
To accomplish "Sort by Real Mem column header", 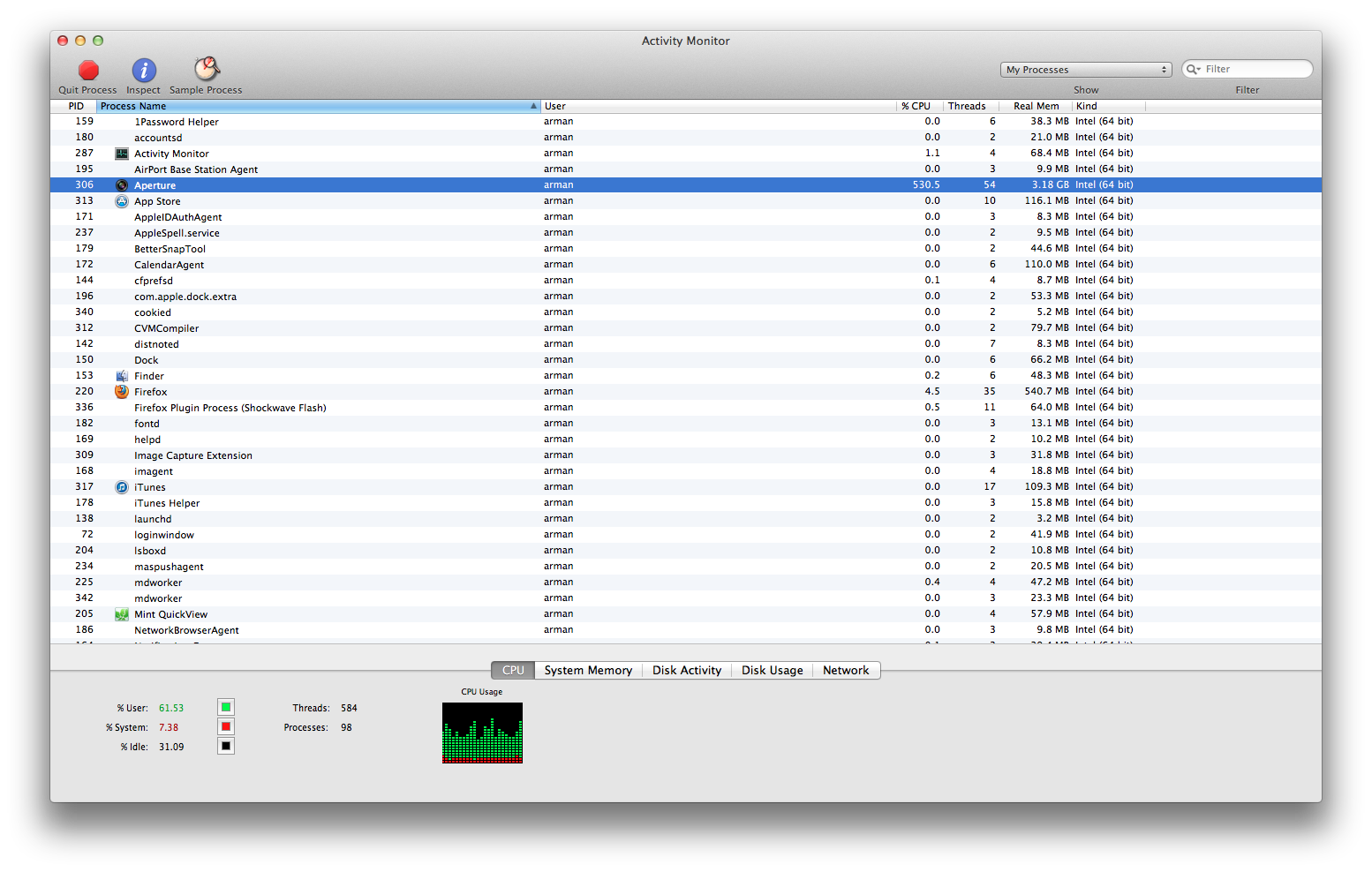I will pos(1036,106).
